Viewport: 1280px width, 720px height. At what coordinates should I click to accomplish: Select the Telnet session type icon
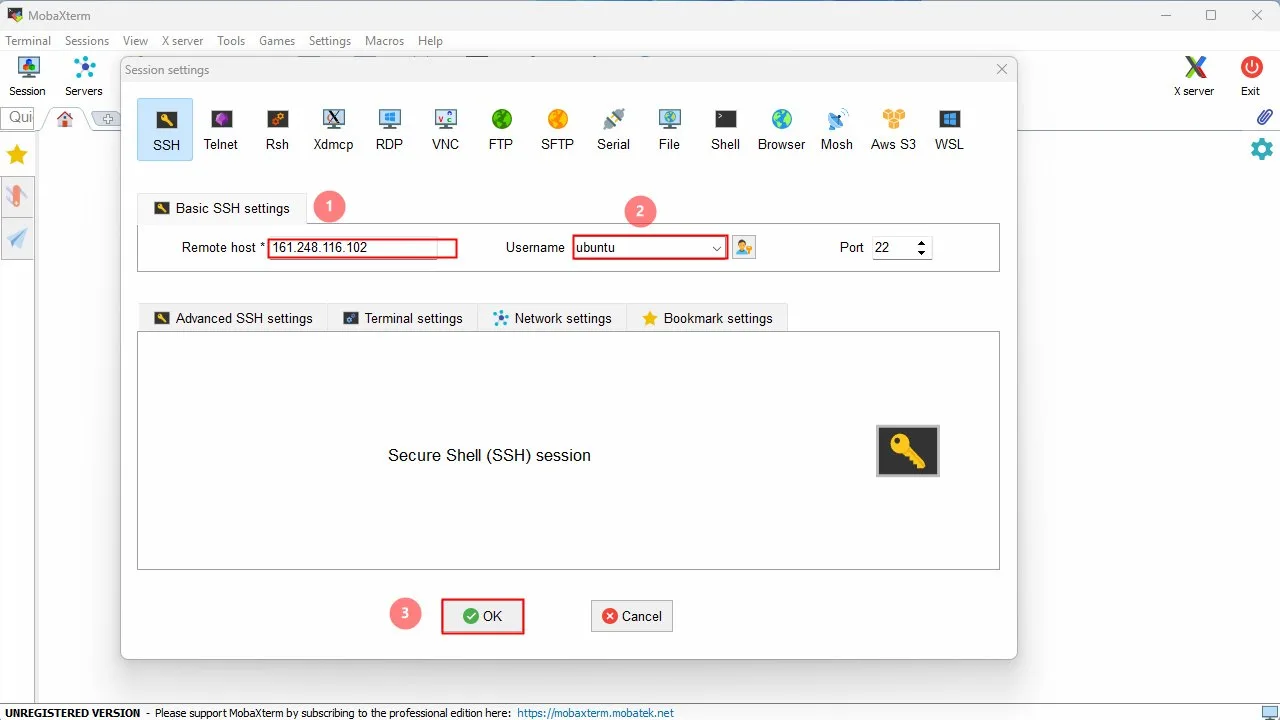click(221, 130)
